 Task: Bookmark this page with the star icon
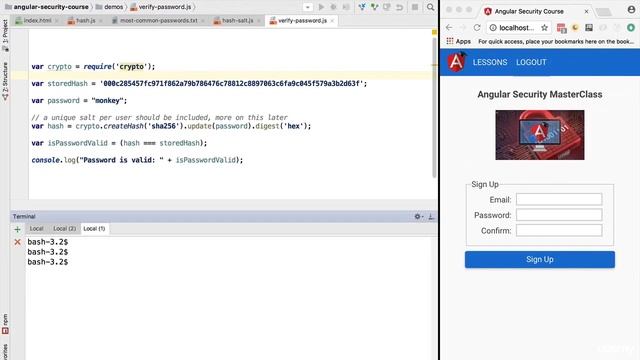[x=544, y=27]
